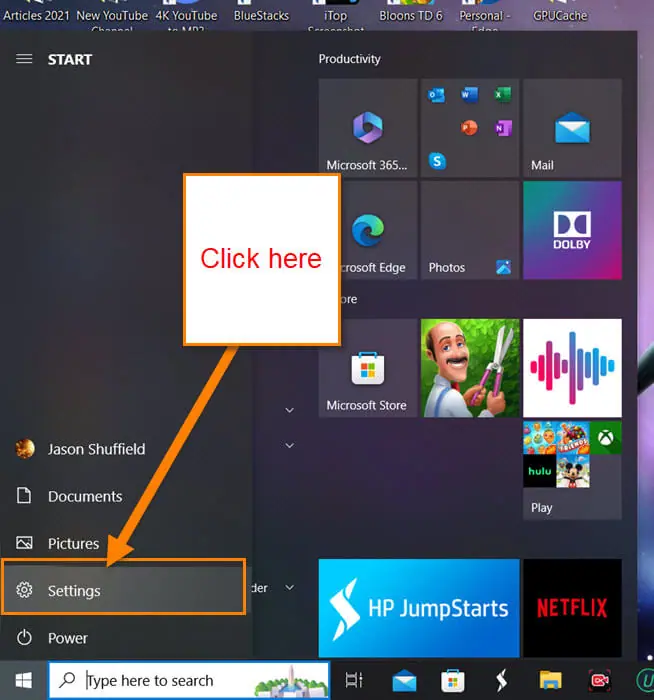Open the Netflix tile
654x700 pixels.
(x=572, y=608)
